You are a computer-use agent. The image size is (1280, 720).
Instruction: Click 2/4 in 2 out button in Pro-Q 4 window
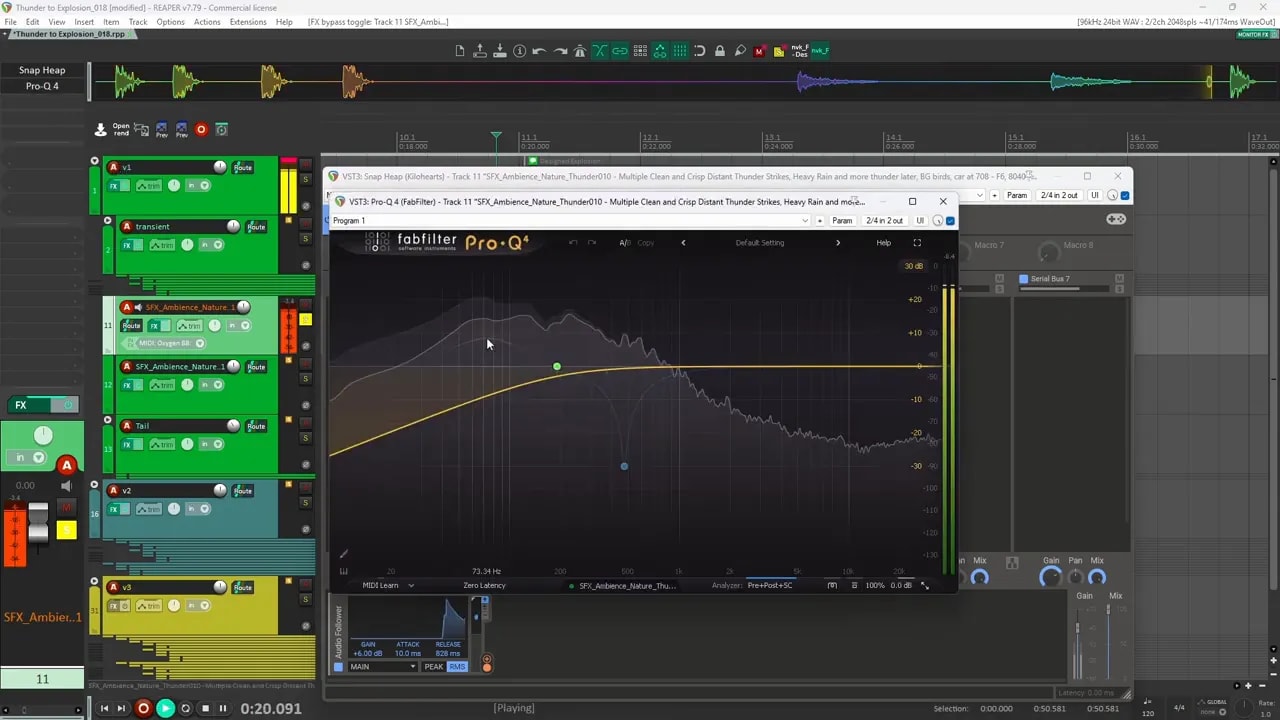pyautogui.click(x=884, y=220)
